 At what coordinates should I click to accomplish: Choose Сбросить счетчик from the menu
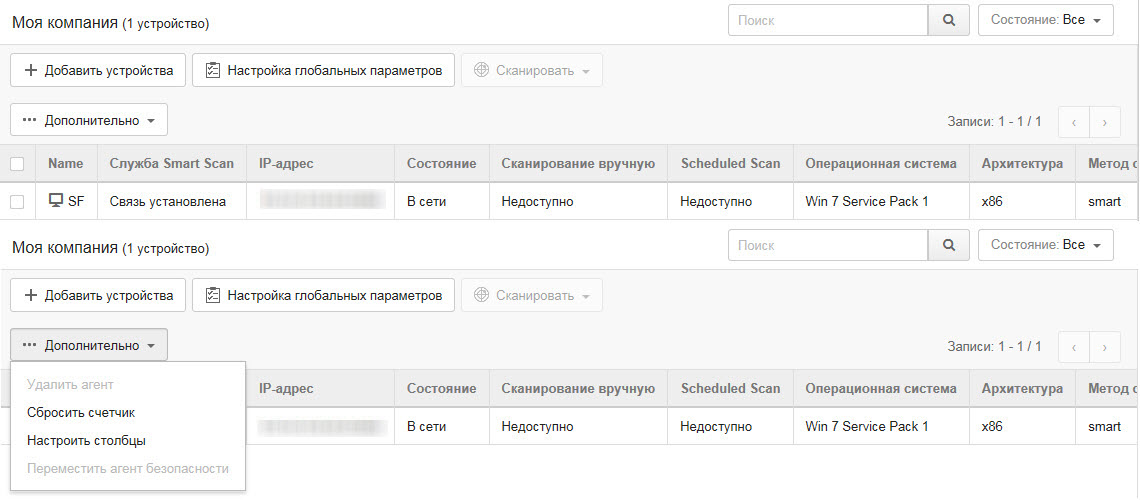pyautogui.click(x=81, y=412)
